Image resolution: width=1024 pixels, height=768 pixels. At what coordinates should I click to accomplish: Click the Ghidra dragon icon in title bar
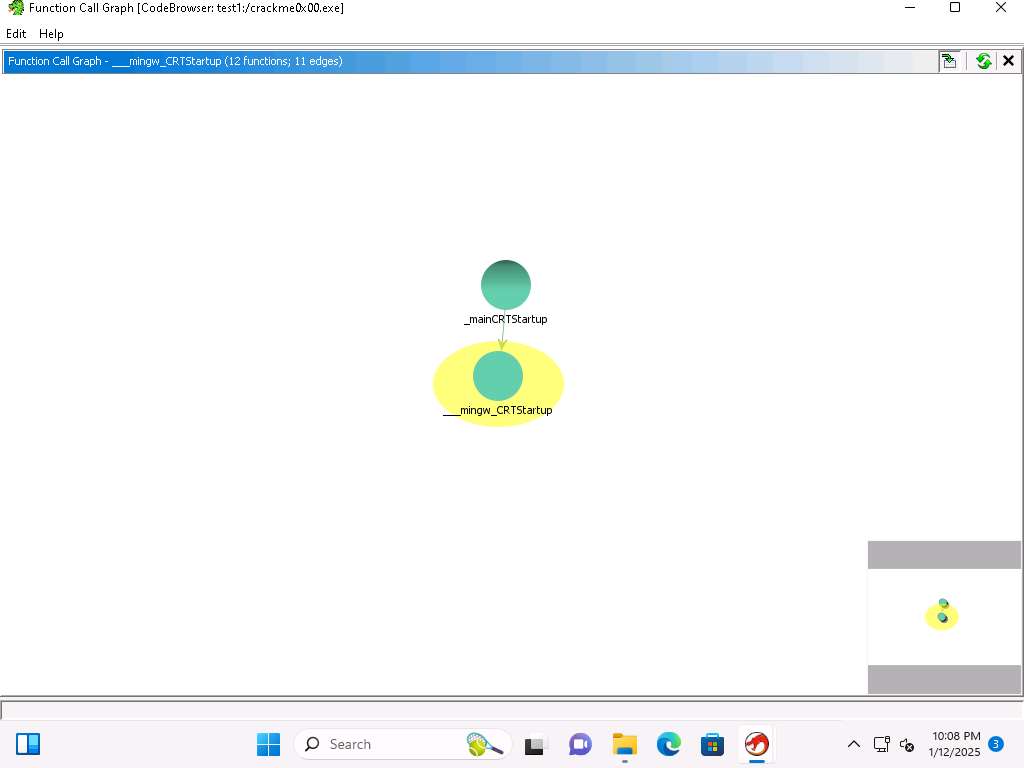tap(16, 8)
